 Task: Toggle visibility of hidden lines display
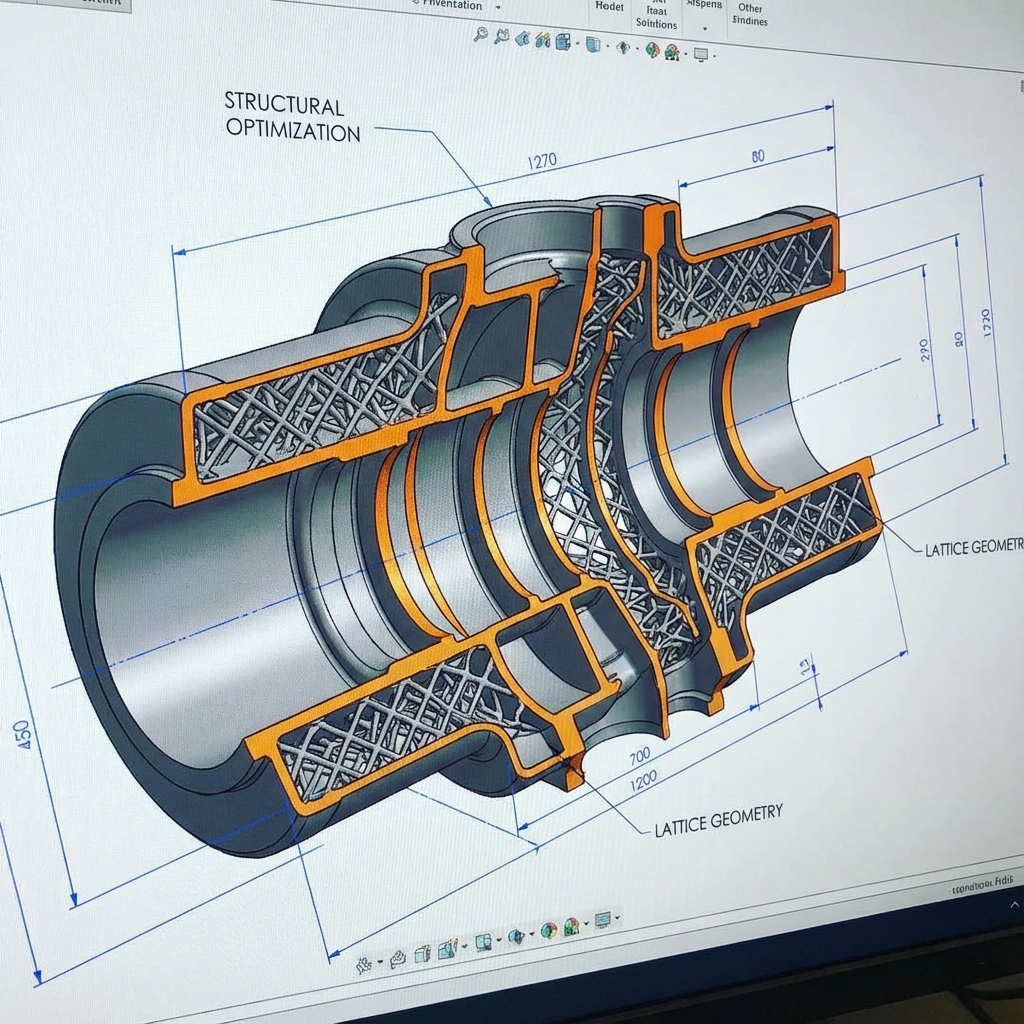click(x=622, y=46)
